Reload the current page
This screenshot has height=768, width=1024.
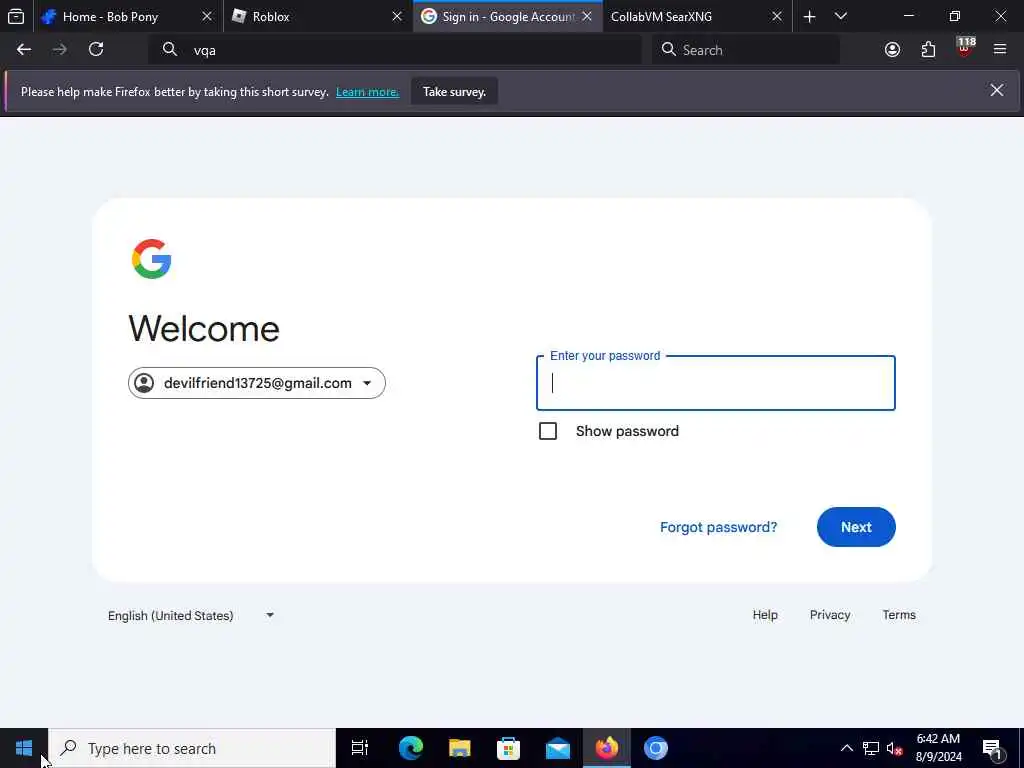96,50
